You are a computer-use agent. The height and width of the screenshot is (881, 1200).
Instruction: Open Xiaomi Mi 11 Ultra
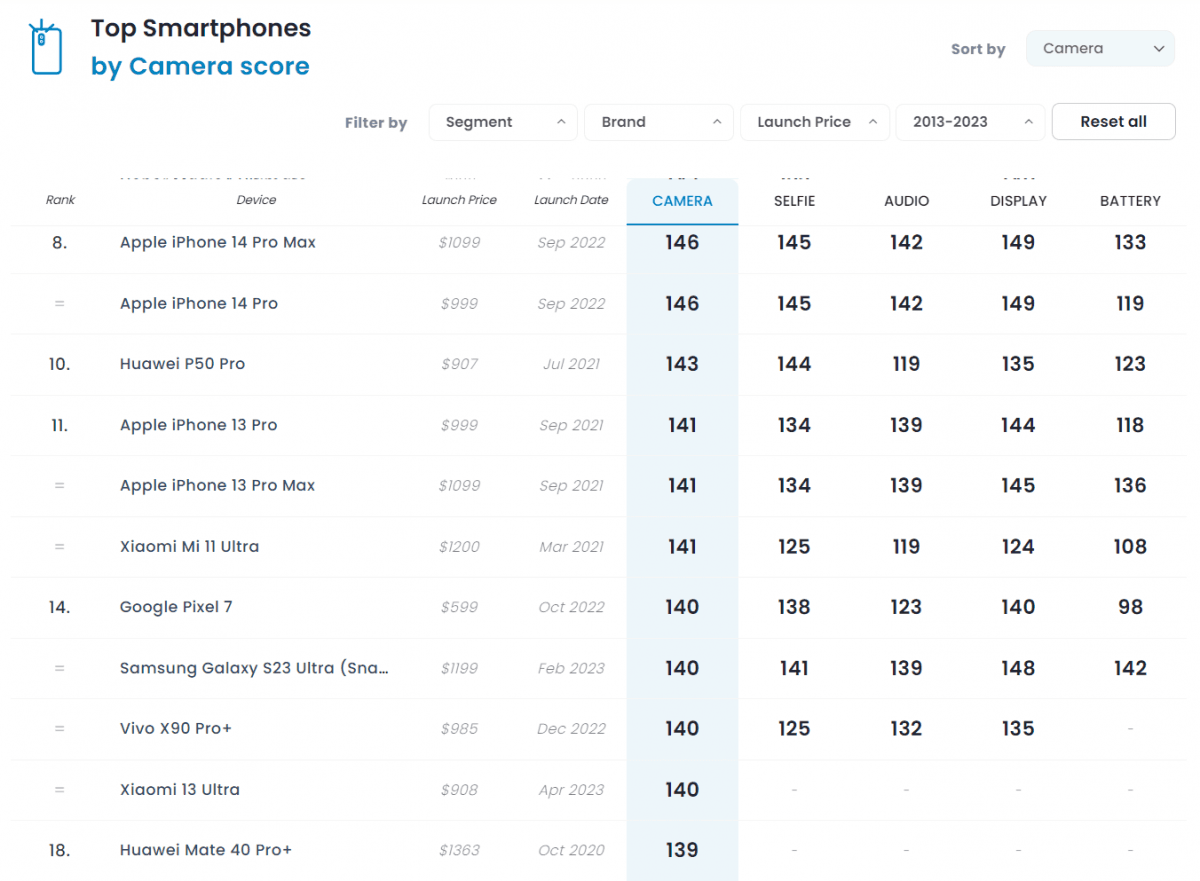tap(189, 546)
